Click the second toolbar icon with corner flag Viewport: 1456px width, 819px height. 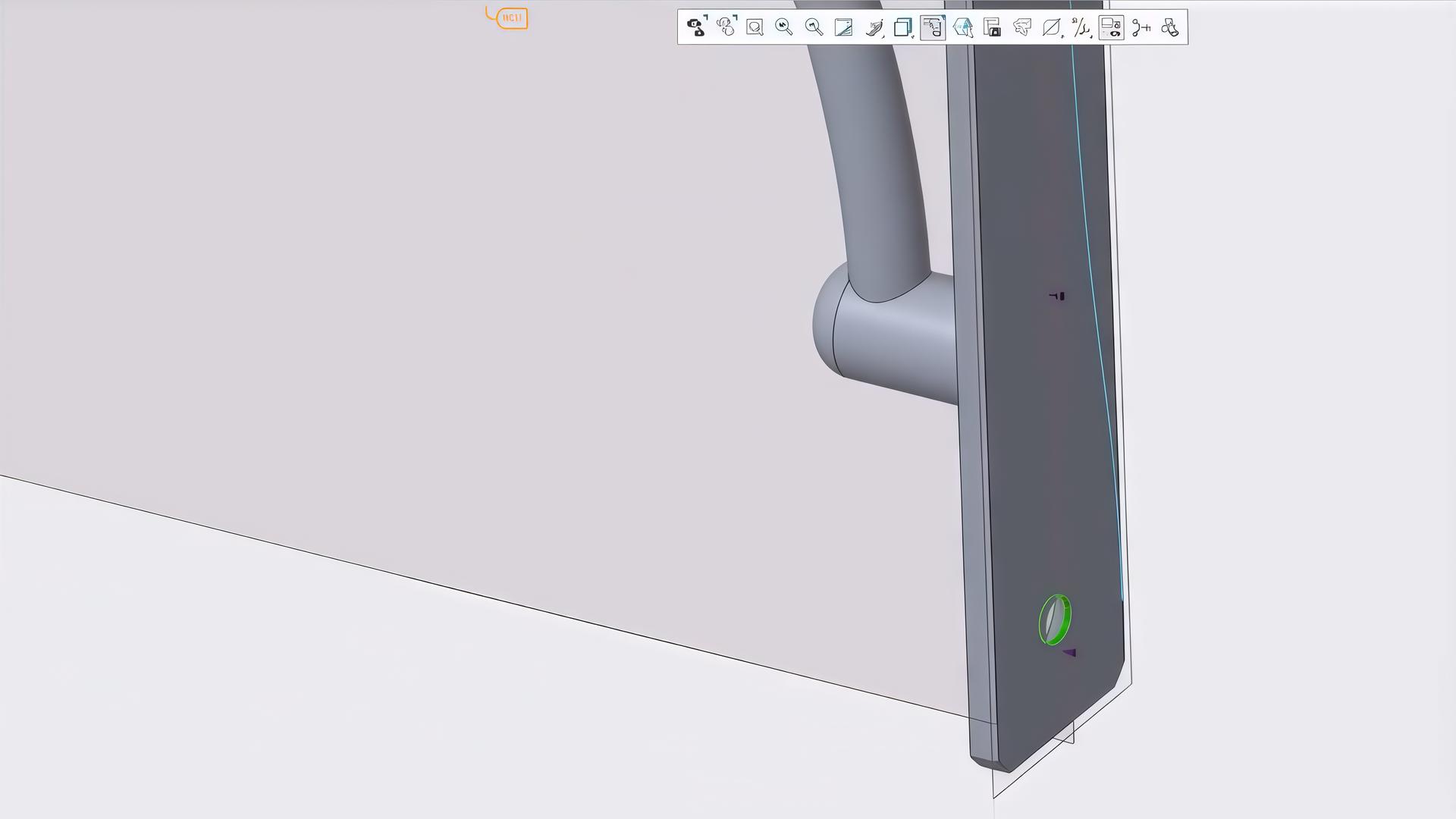coord(726,27)
